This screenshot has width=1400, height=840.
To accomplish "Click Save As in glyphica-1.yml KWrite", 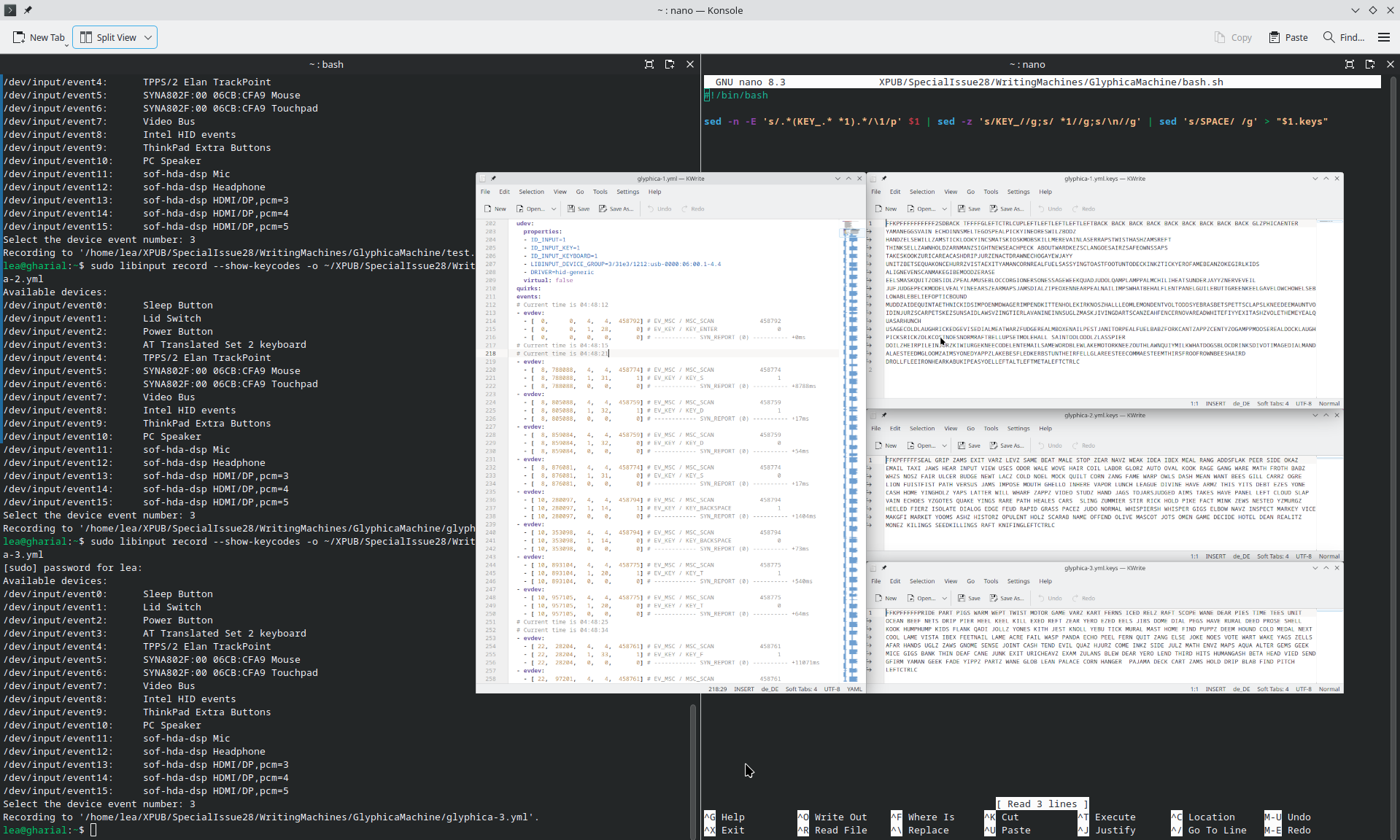I will click(616, 209).
